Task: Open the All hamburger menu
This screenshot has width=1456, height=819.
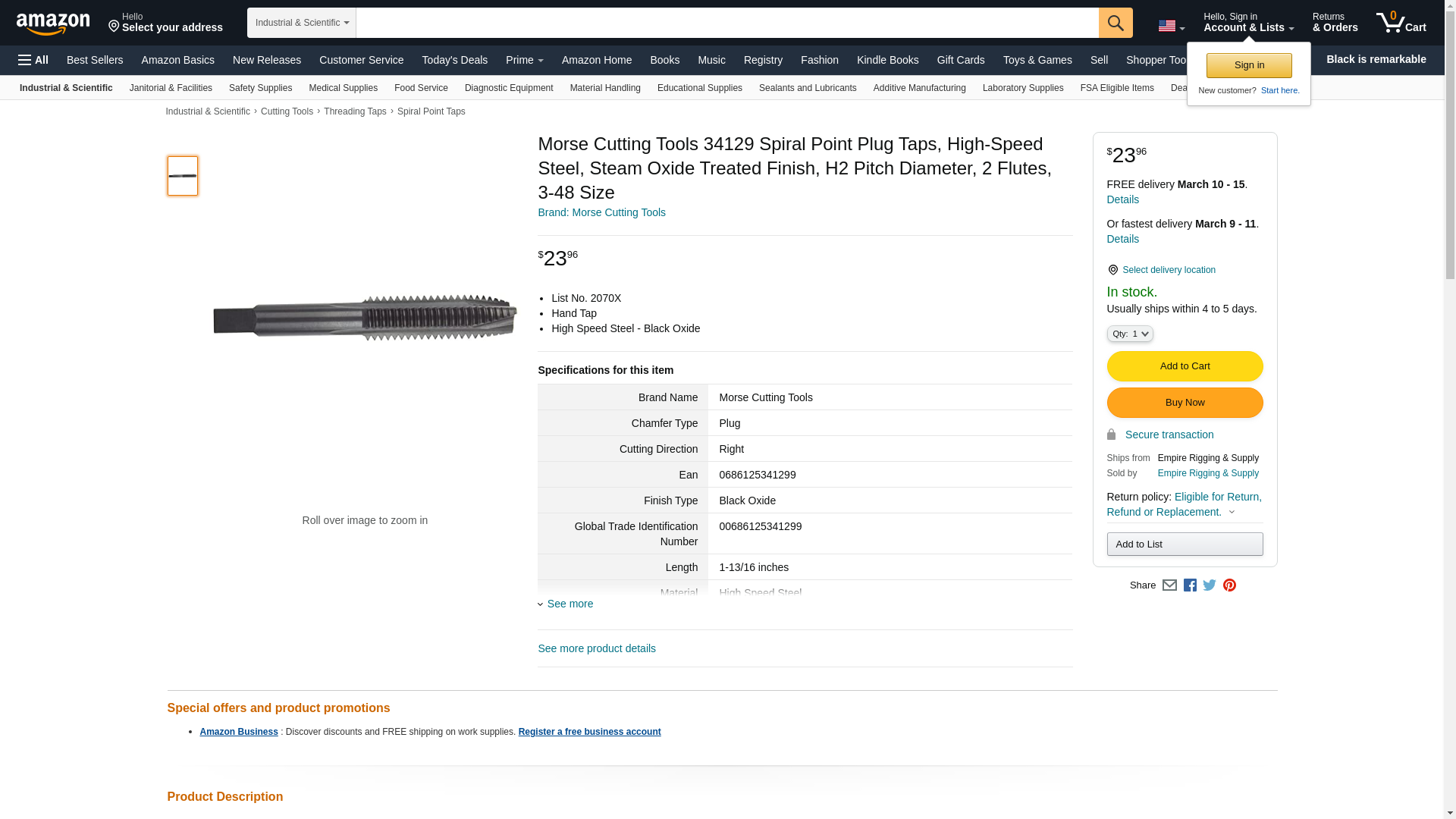Action: (33, 60)
